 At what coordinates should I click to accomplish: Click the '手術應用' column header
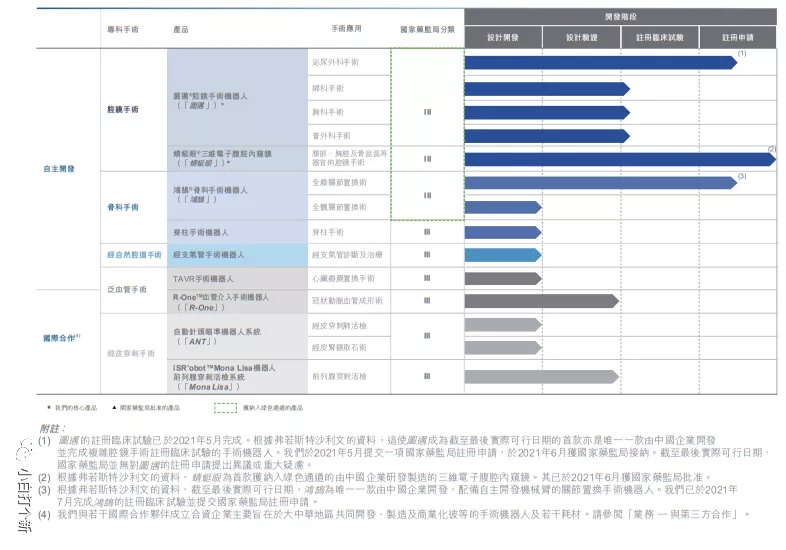click(x=346, y=29)
